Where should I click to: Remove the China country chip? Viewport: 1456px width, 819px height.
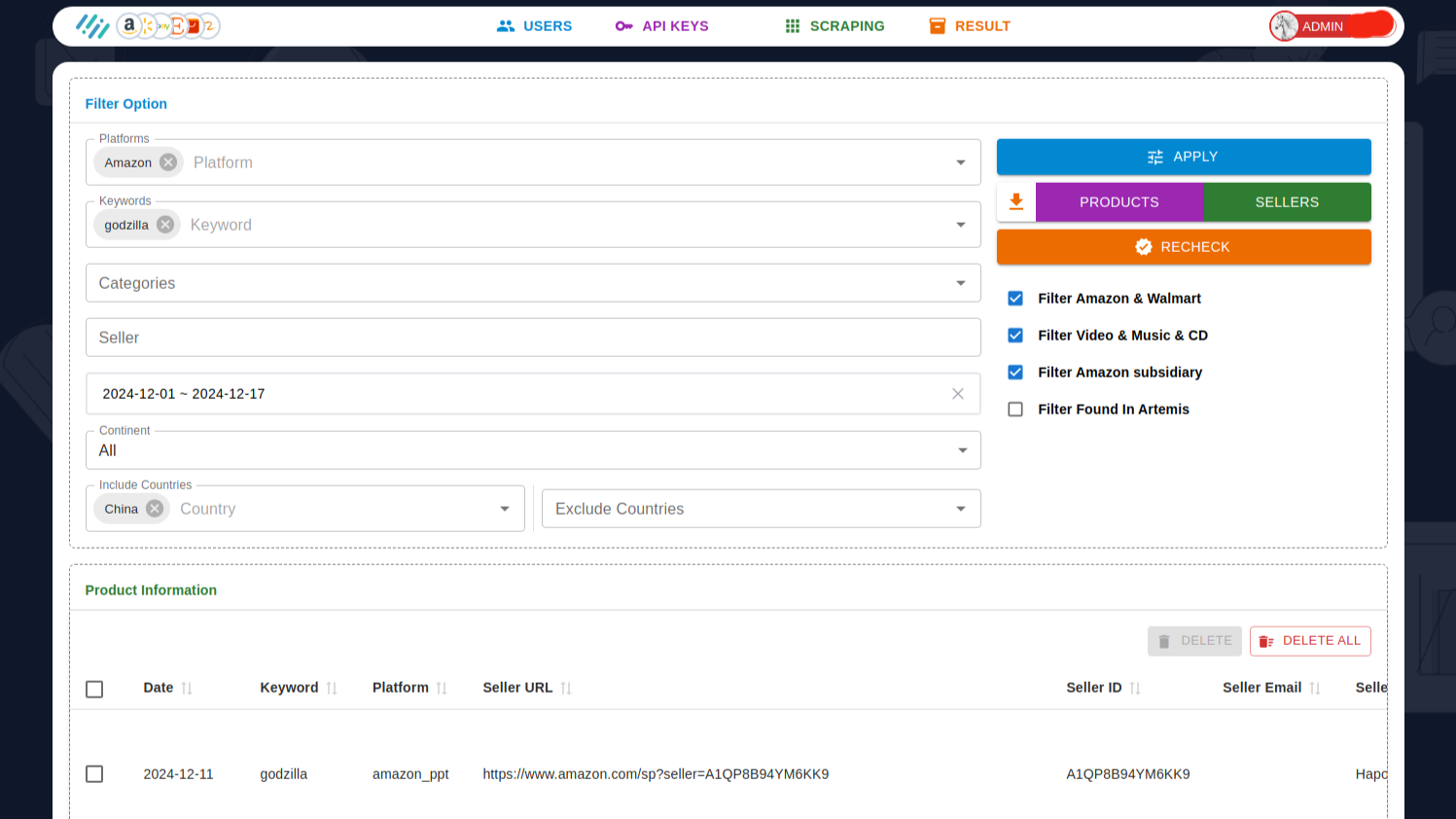[155, 509]
